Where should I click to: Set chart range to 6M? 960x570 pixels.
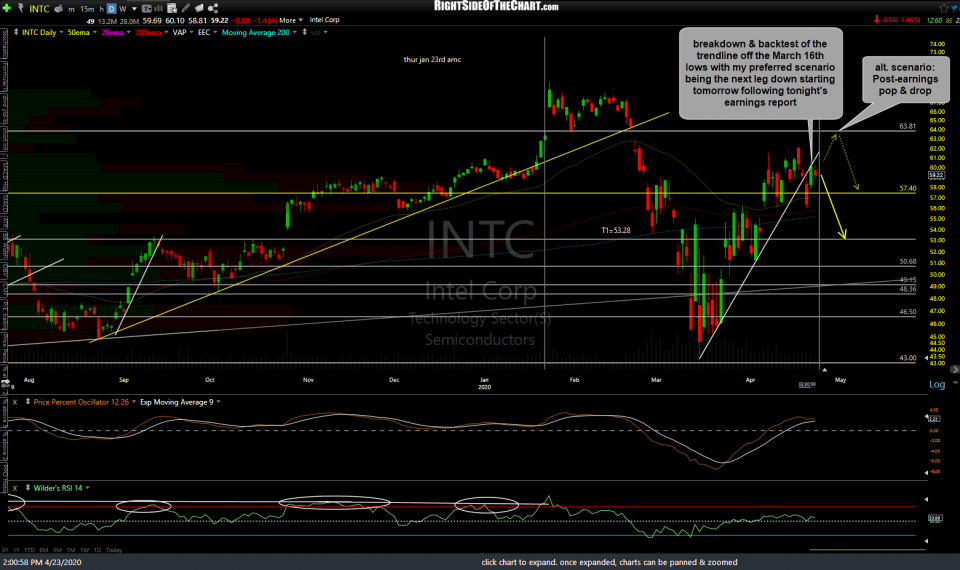point(43,550)
